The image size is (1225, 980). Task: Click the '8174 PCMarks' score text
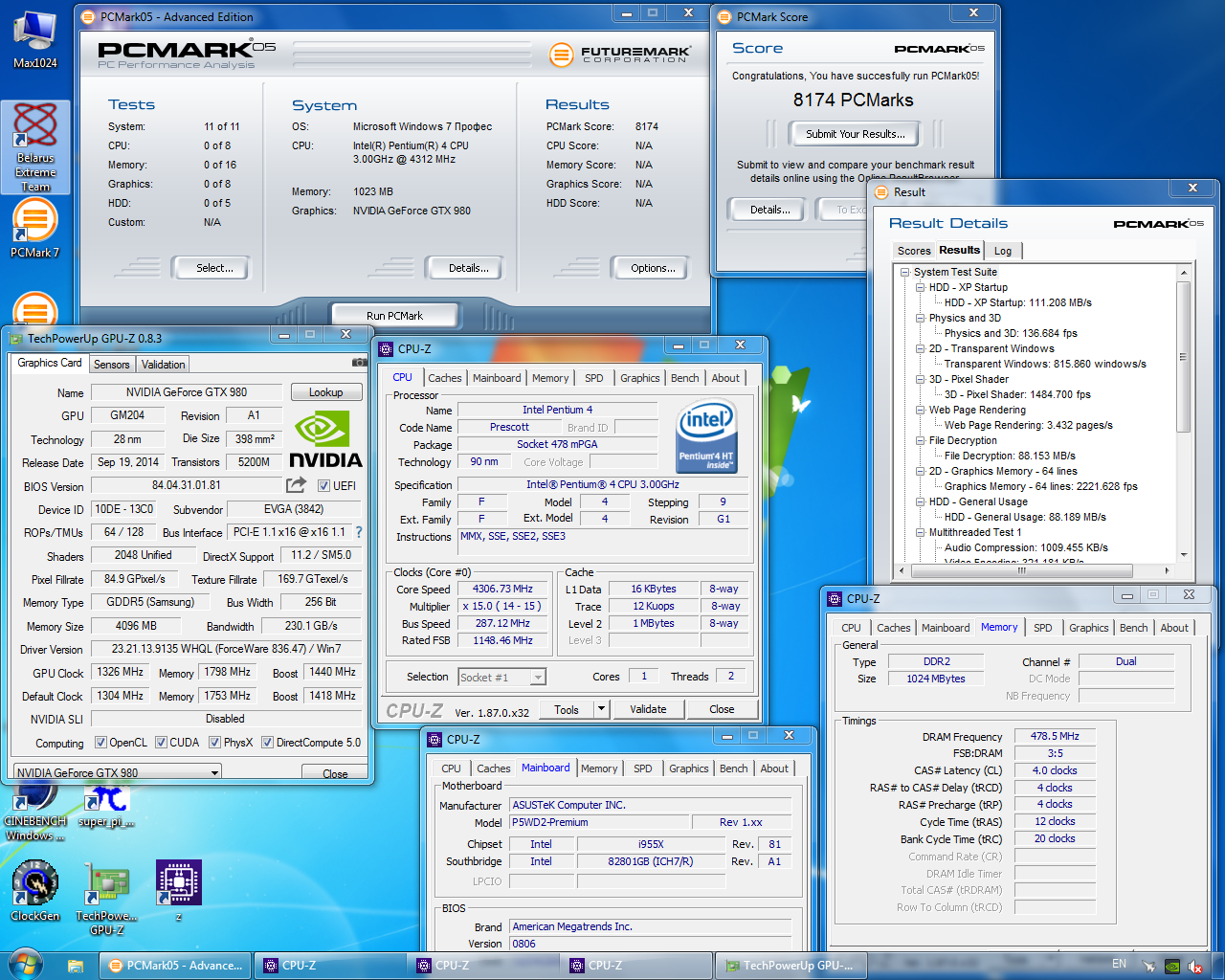(x=853, y=100)
